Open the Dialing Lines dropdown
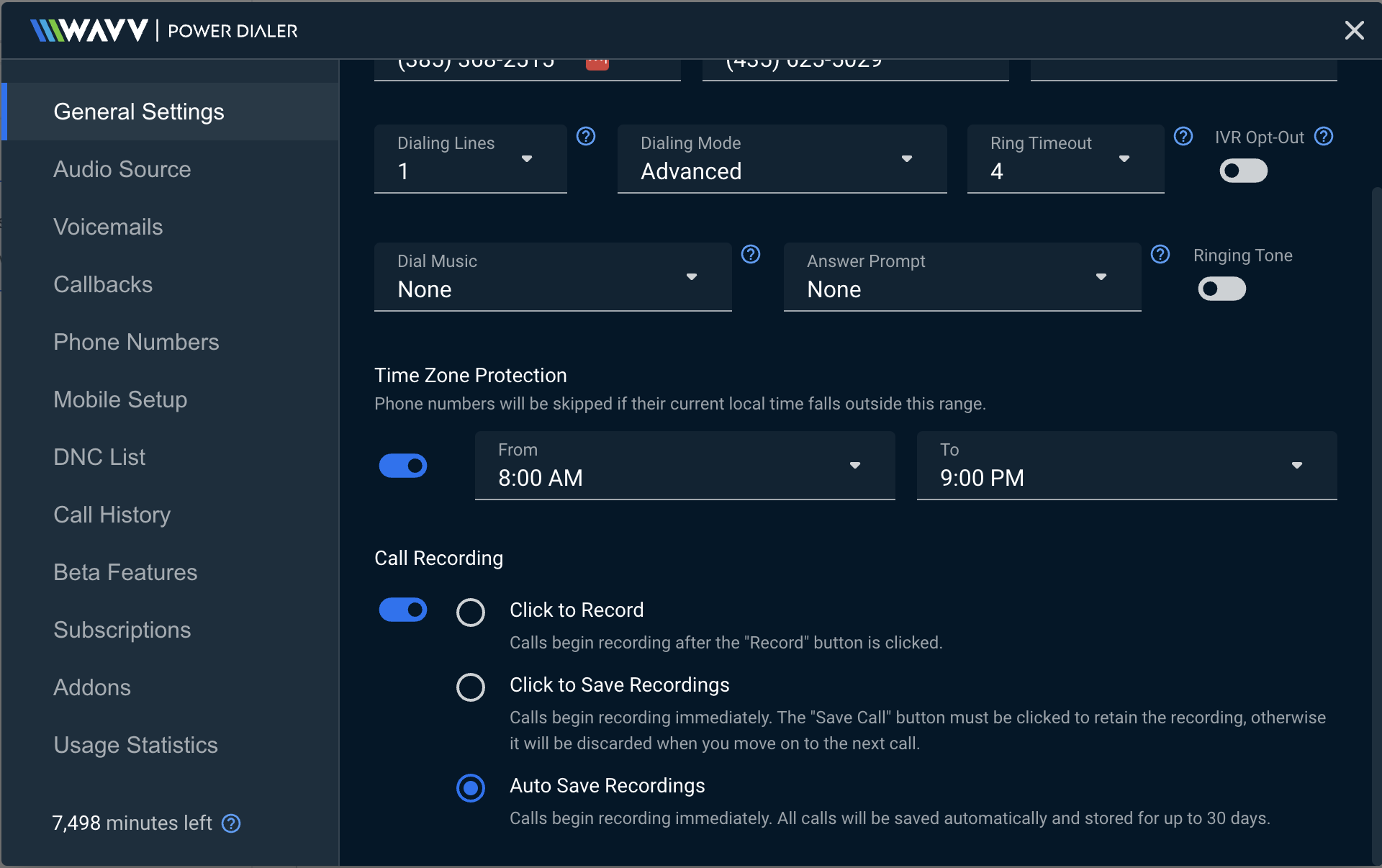Image resolution: width=1382 pixels, height=868 pixels. click(471, 158)
